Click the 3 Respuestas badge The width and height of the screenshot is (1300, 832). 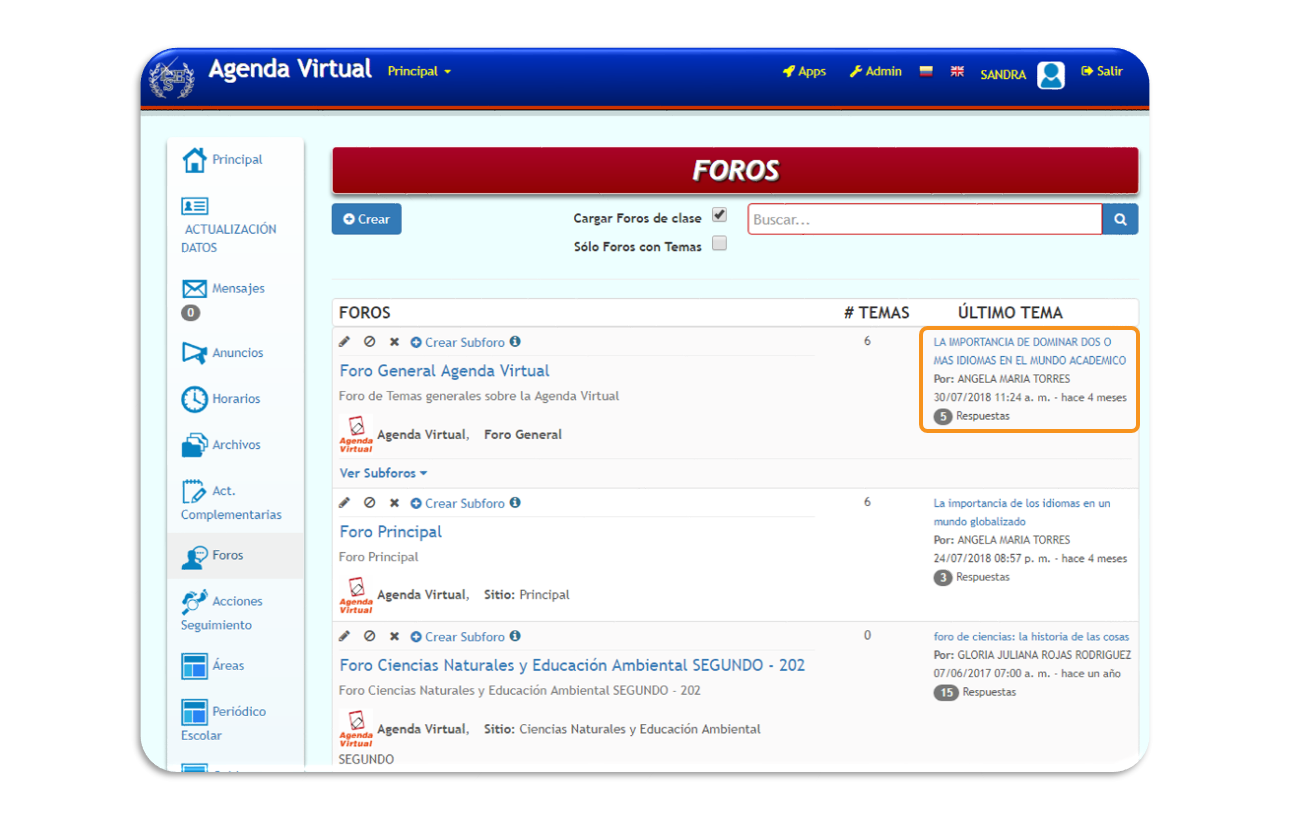[943, 577]
